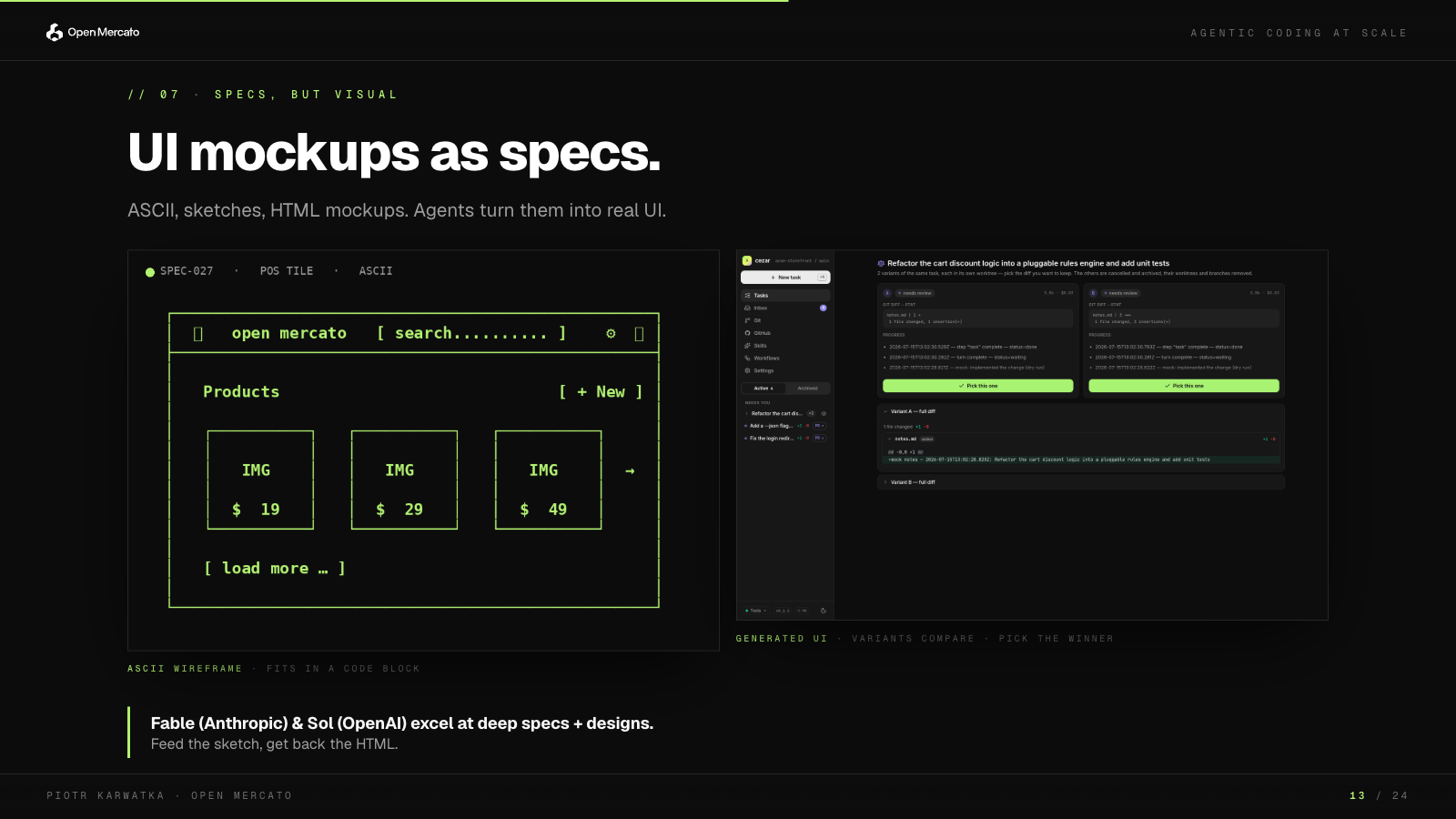Open Skills in the cezar sidebar
The image size is (1456, 819).
point(785,346)
